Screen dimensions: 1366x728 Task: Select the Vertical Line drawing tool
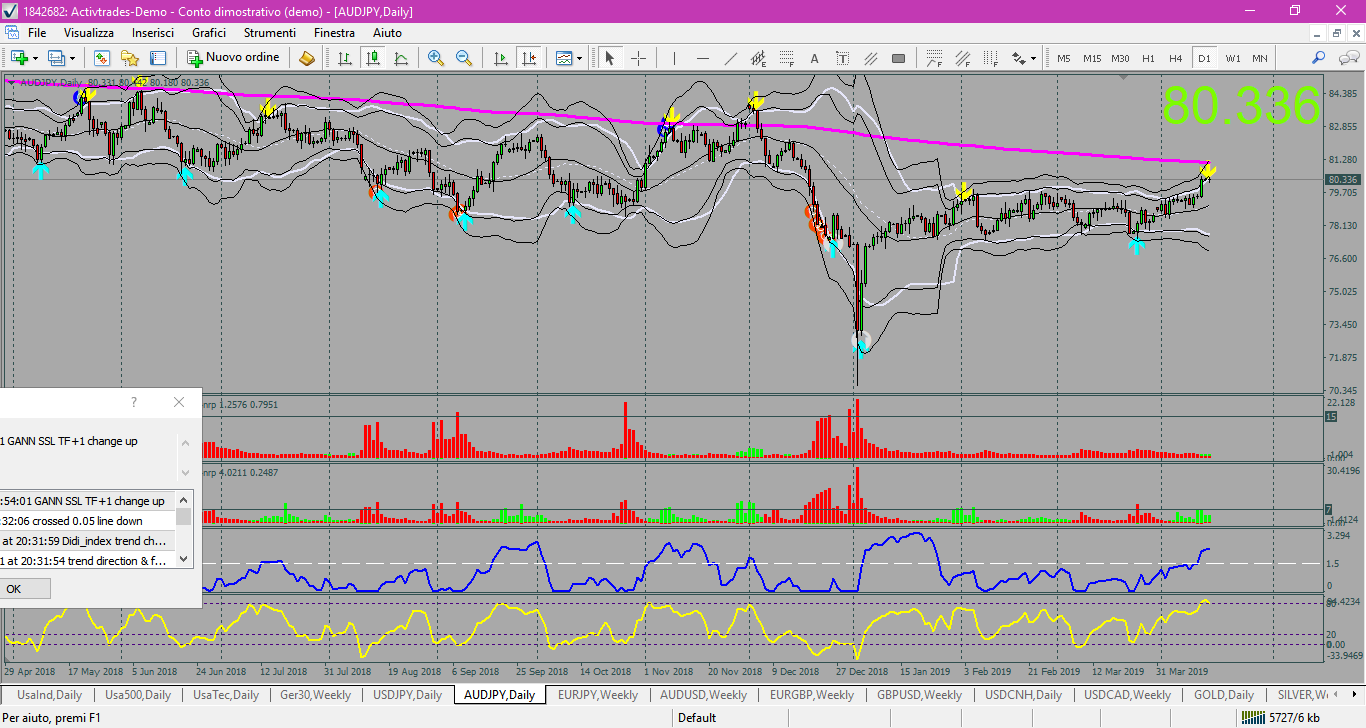click(675, 58)
